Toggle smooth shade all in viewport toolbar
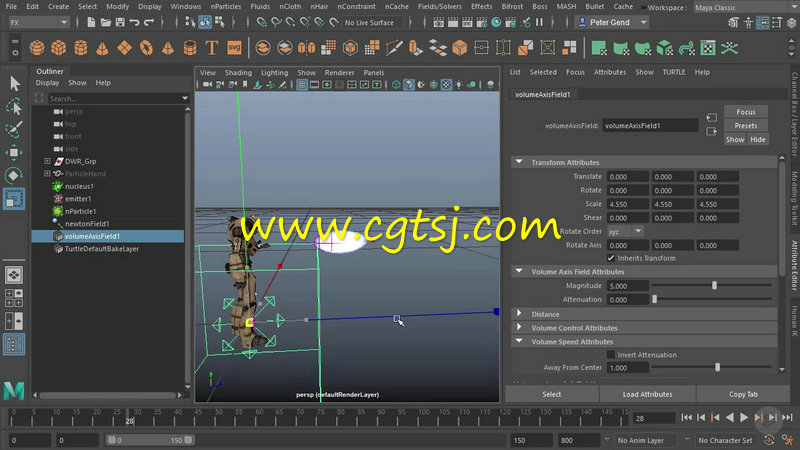The width and height of the screenshot is (800, 450). [x=409, y=85]
